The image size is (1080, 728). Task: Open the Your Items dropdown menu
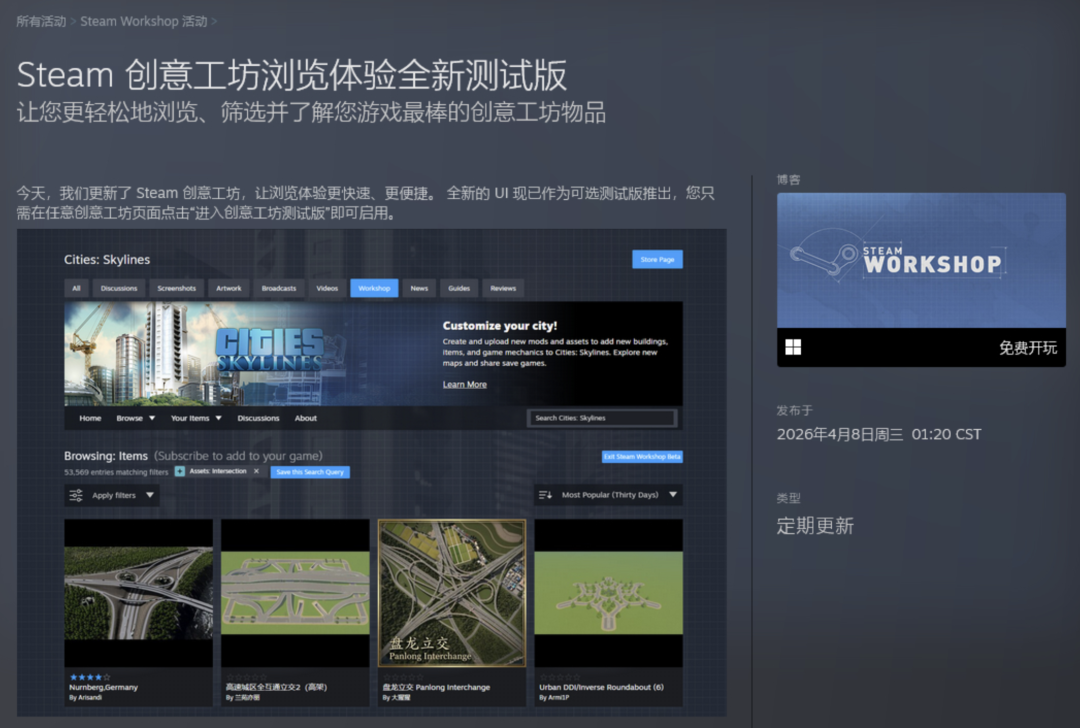point(196,418)
